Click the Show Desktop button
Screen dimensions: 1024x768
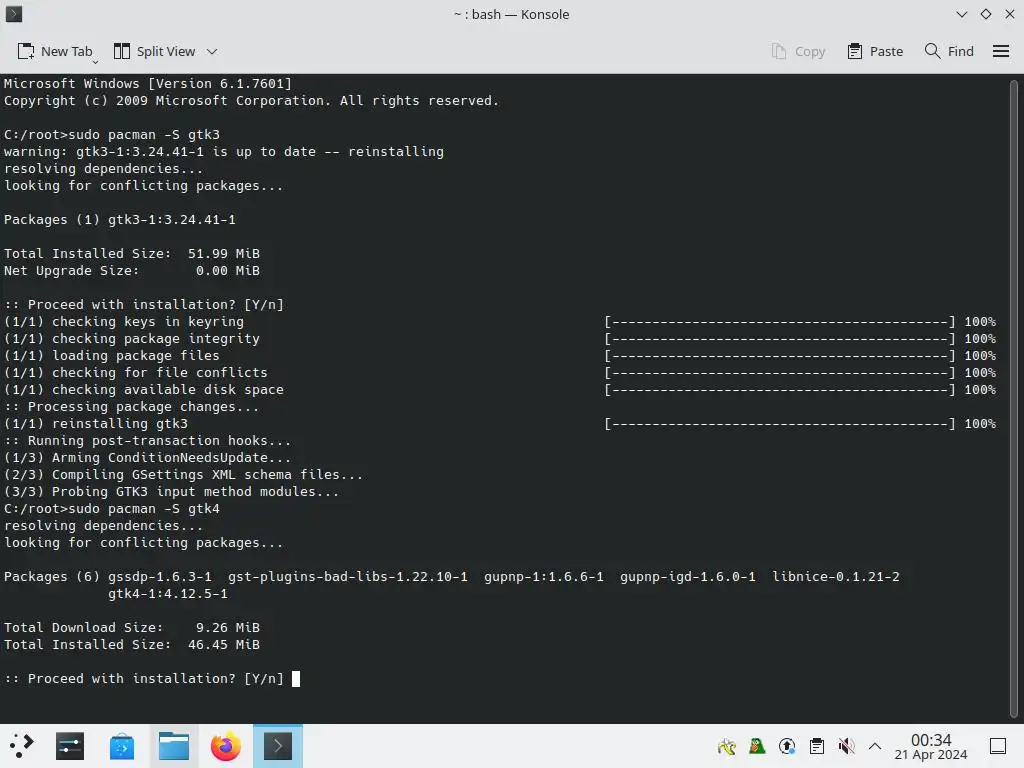click(998, 746)
